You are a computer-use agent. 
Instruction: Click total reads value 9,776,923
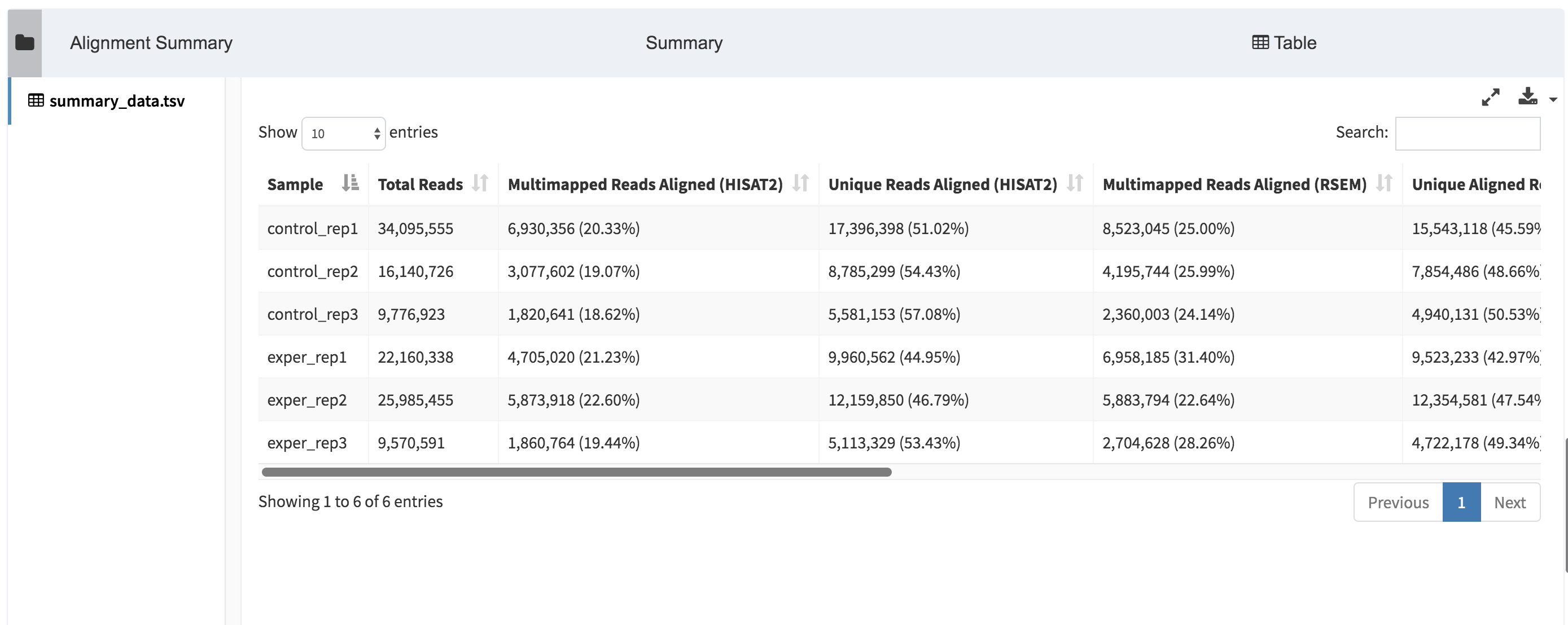pyautogui.click(x=411, y=314)
